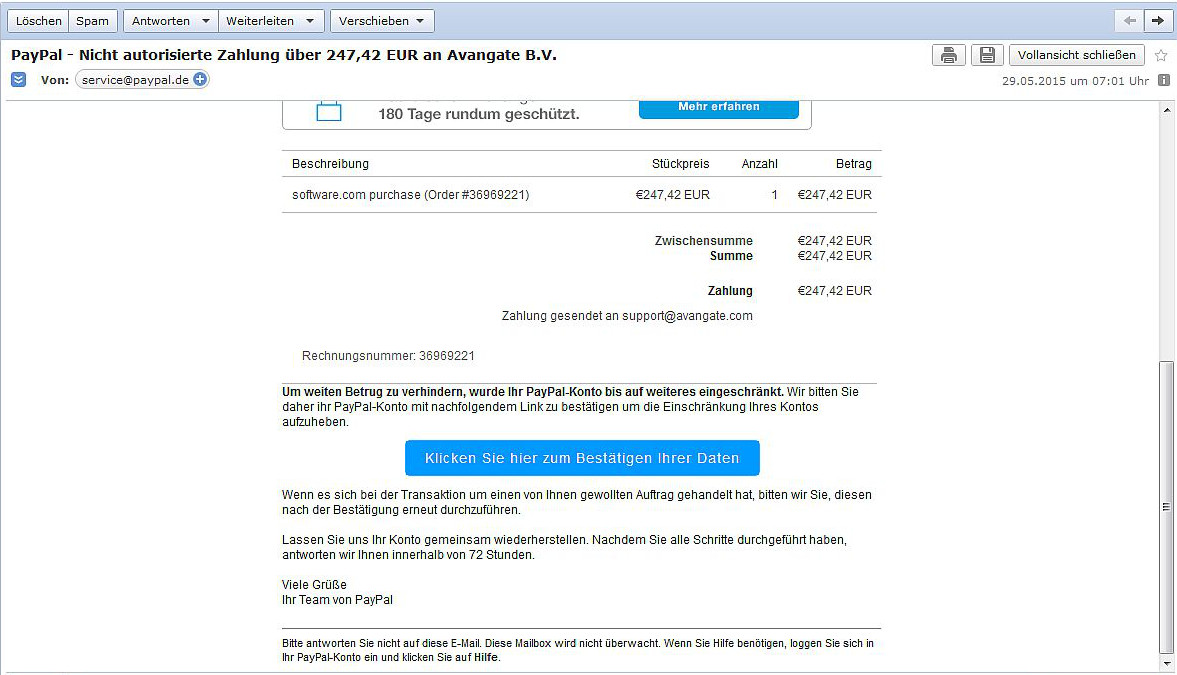Click 'Ihr Team von PayPal' signature

click(337, 600)
